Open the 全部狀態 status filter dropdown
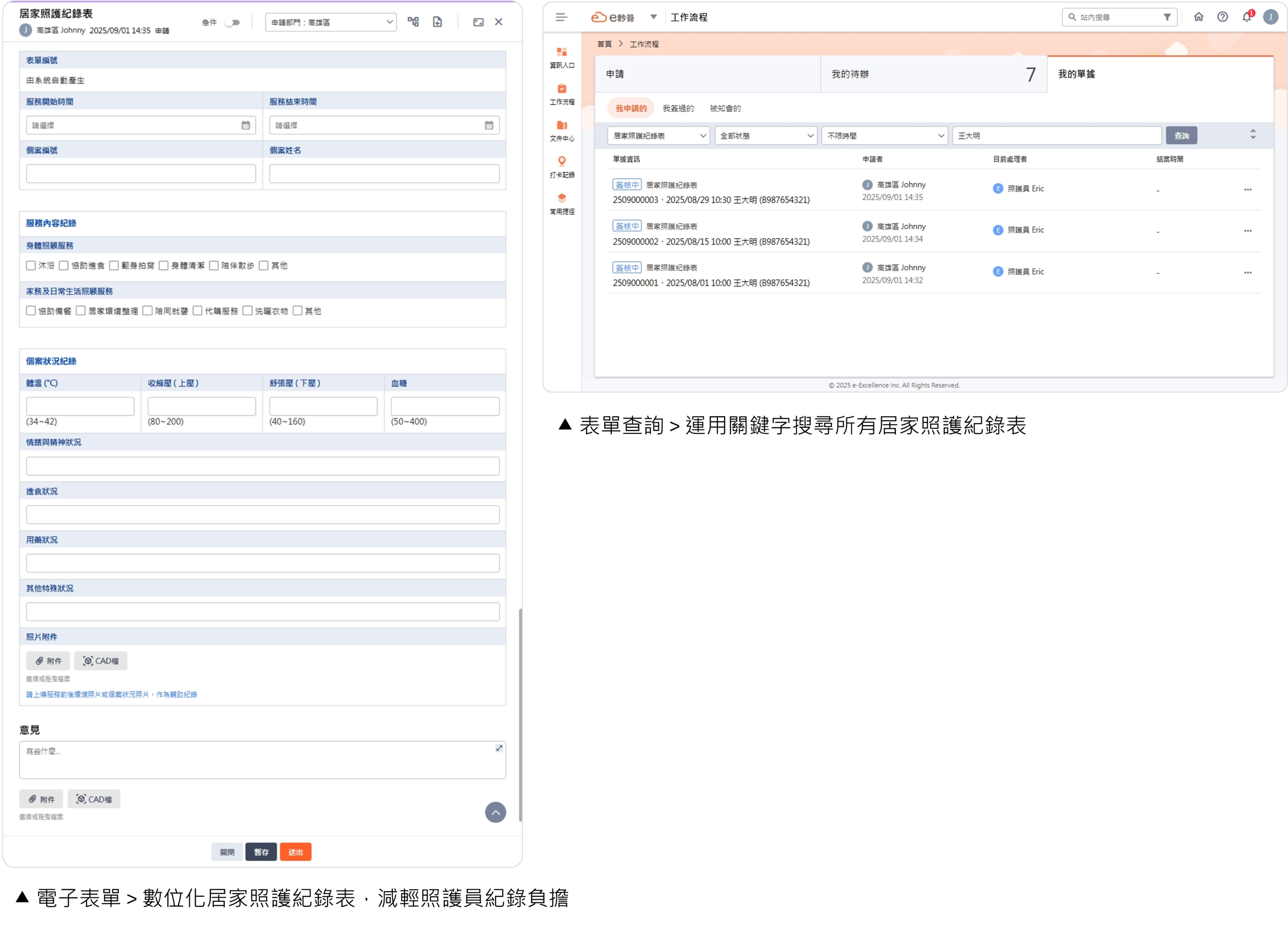1288x925 pixels. 766,136
